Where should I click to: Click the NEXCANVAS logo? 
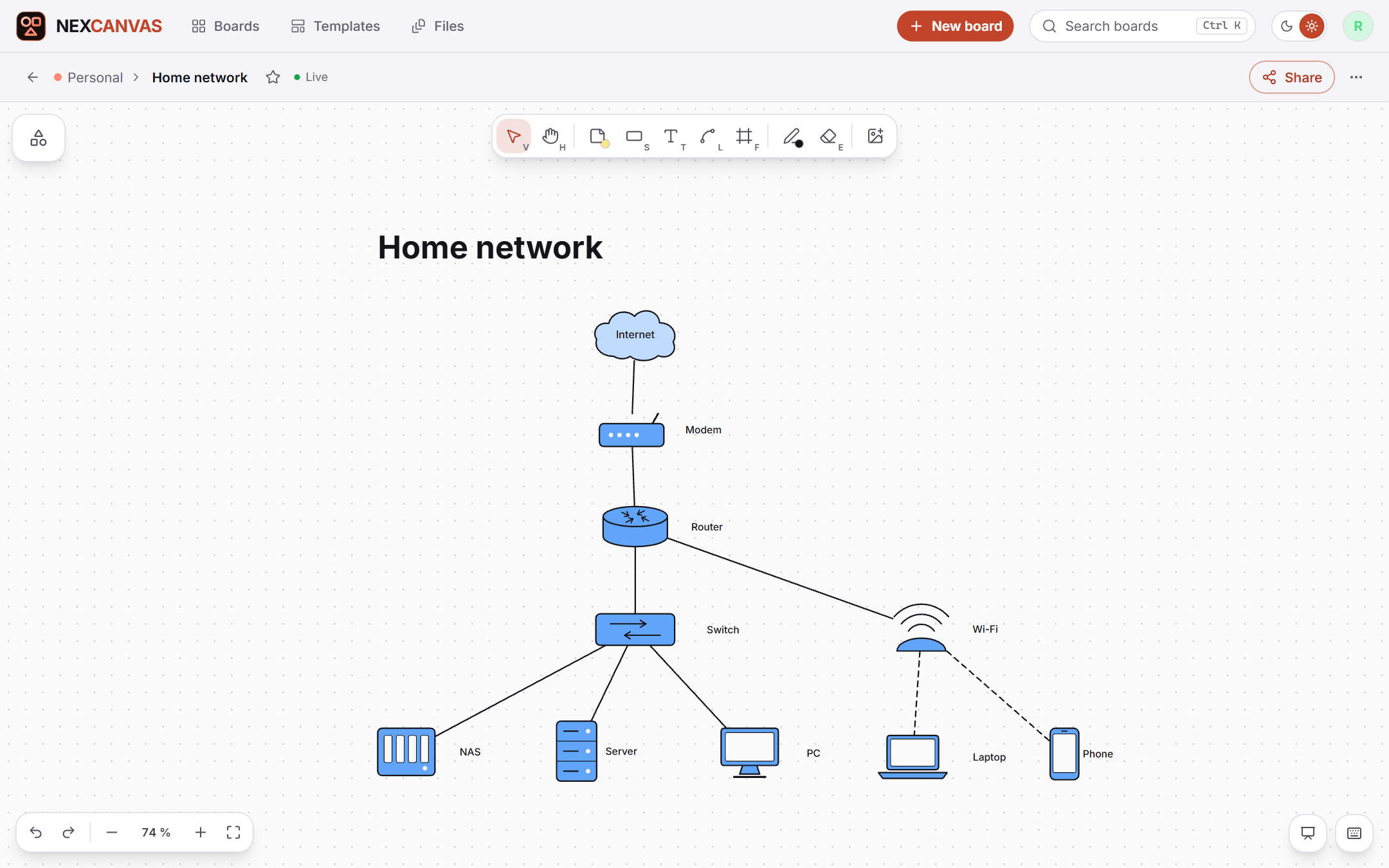click(89, 26)
